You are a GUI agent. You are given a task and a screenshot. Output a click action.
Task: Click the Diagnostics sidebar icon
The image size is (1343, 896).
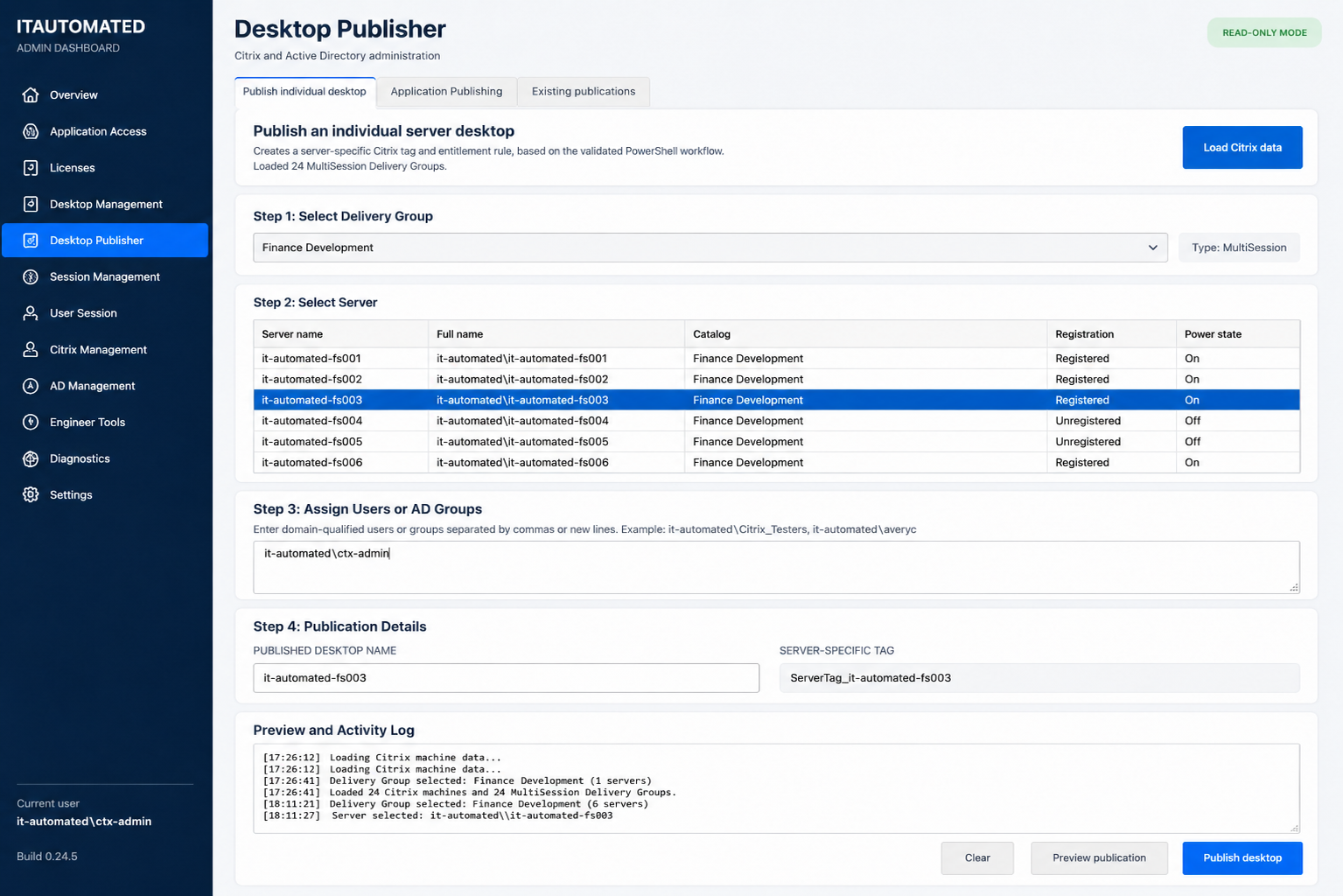click(x=31, y=458)
